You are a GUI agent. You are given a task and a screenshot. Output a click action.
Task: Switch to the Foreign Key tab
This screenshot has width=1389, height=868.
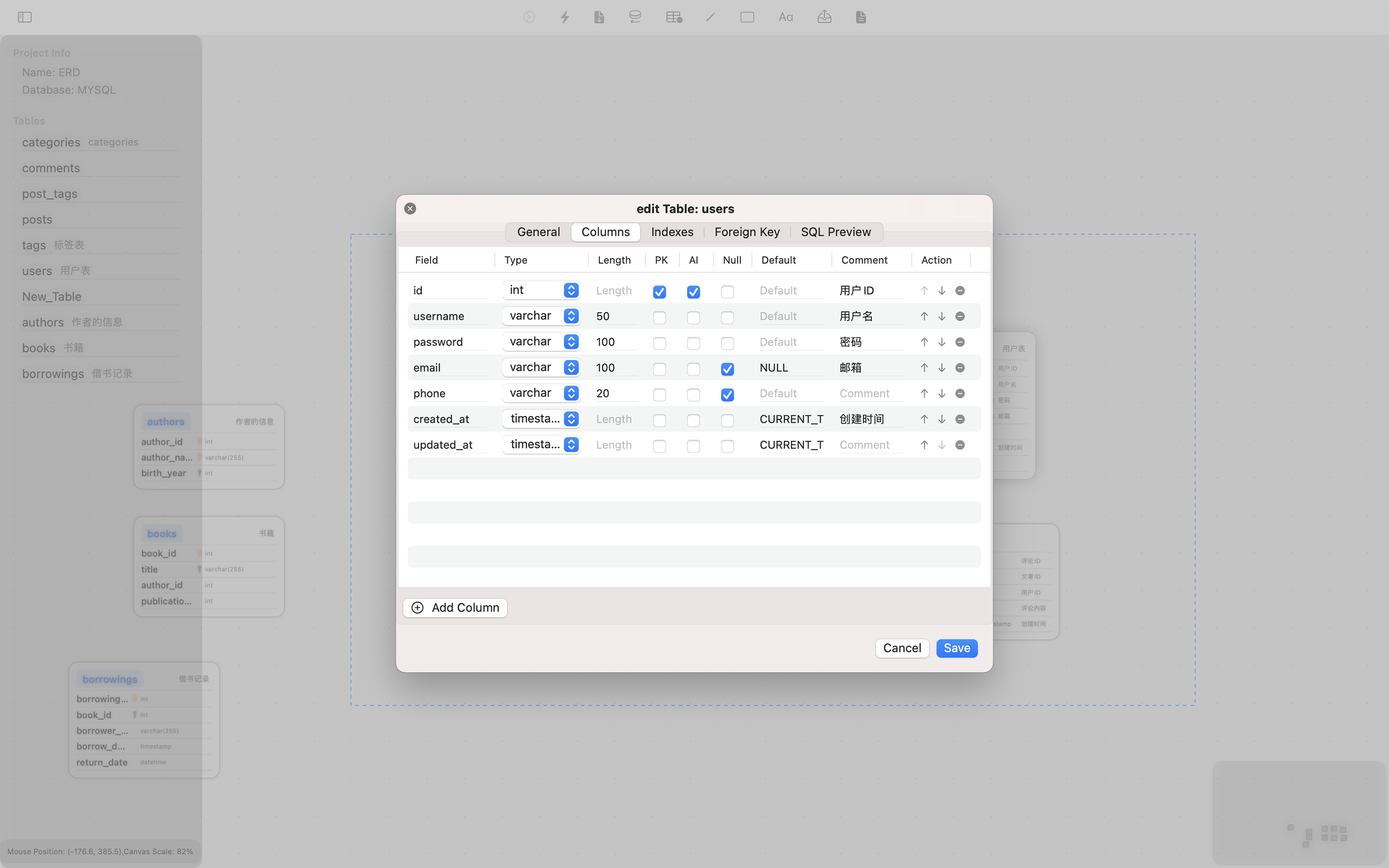[747, 232]
